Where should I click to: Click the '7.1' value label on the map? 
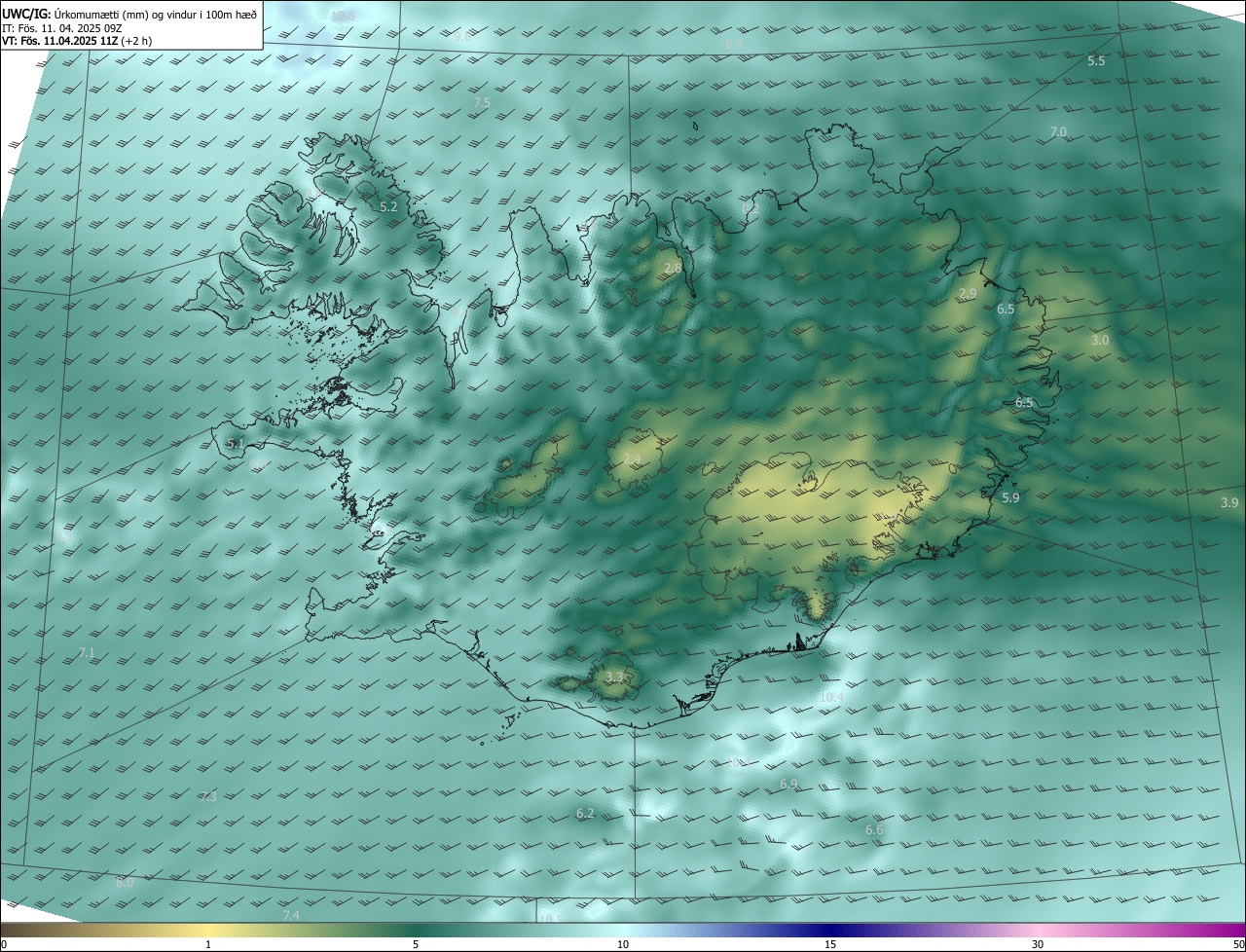[87, 653]
